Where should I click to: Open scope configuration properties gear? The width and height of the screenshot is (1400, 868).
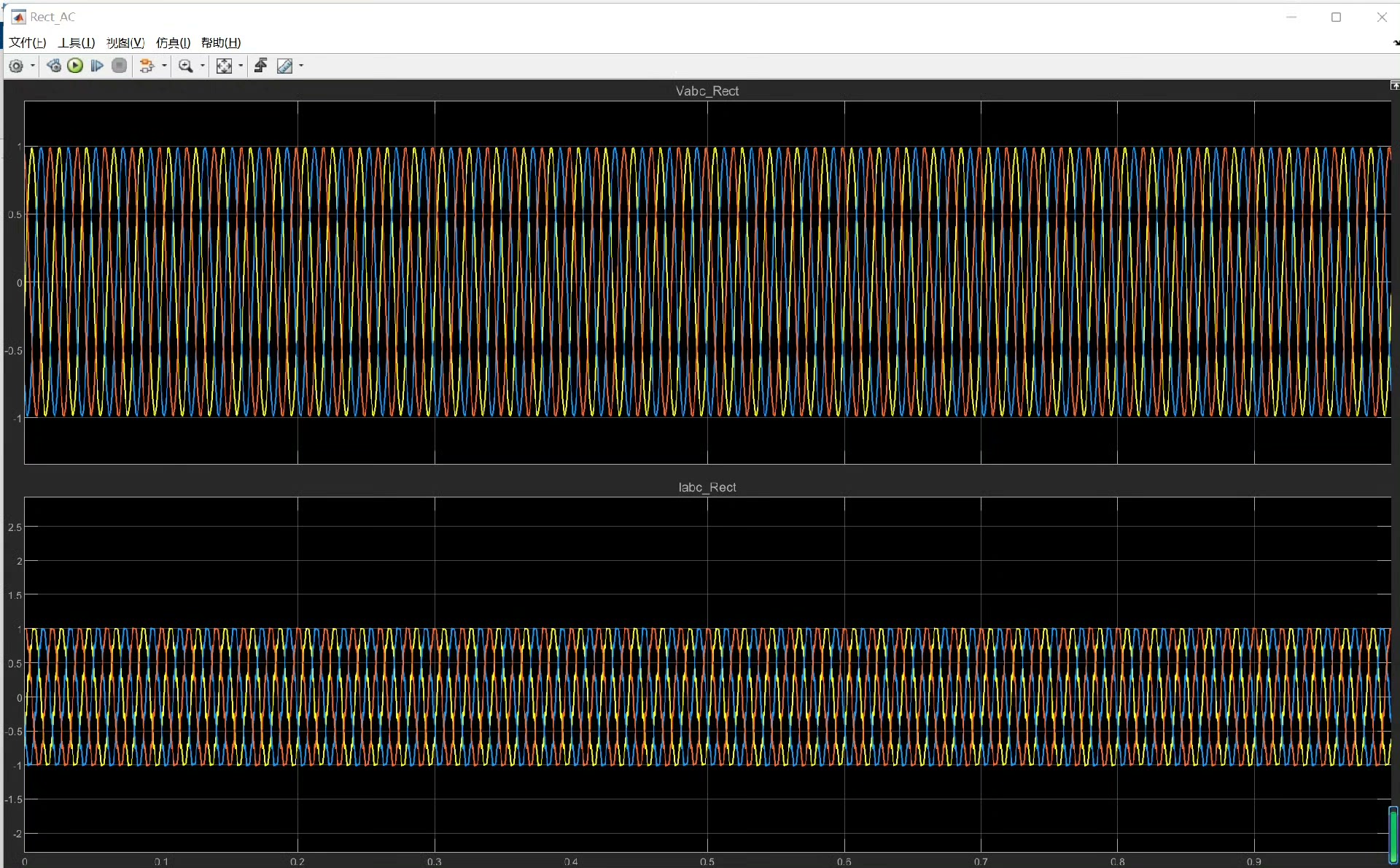(x=16, y=66)
